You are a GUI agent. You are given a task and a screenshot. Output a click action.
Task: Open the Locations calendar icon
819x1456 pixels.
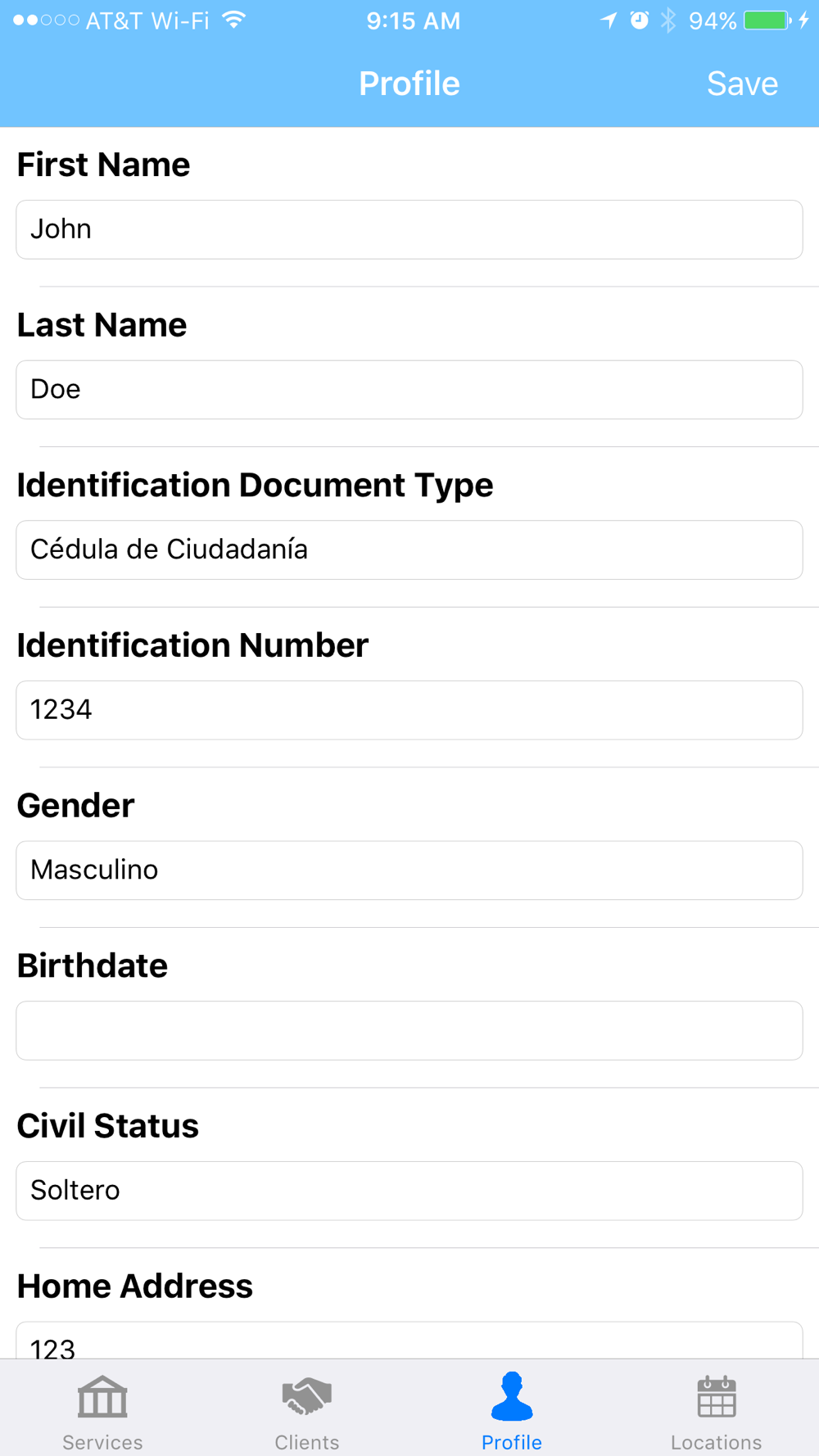click(717, 1396)
